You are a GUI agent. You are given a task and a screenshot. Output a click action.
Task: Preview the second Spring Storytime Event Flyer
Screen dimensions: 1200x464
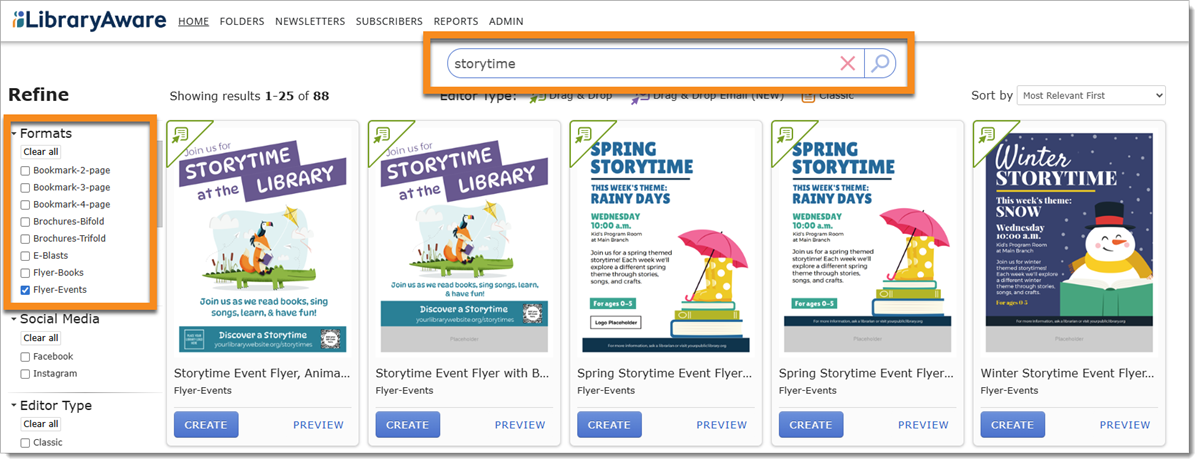pos(923,425)
